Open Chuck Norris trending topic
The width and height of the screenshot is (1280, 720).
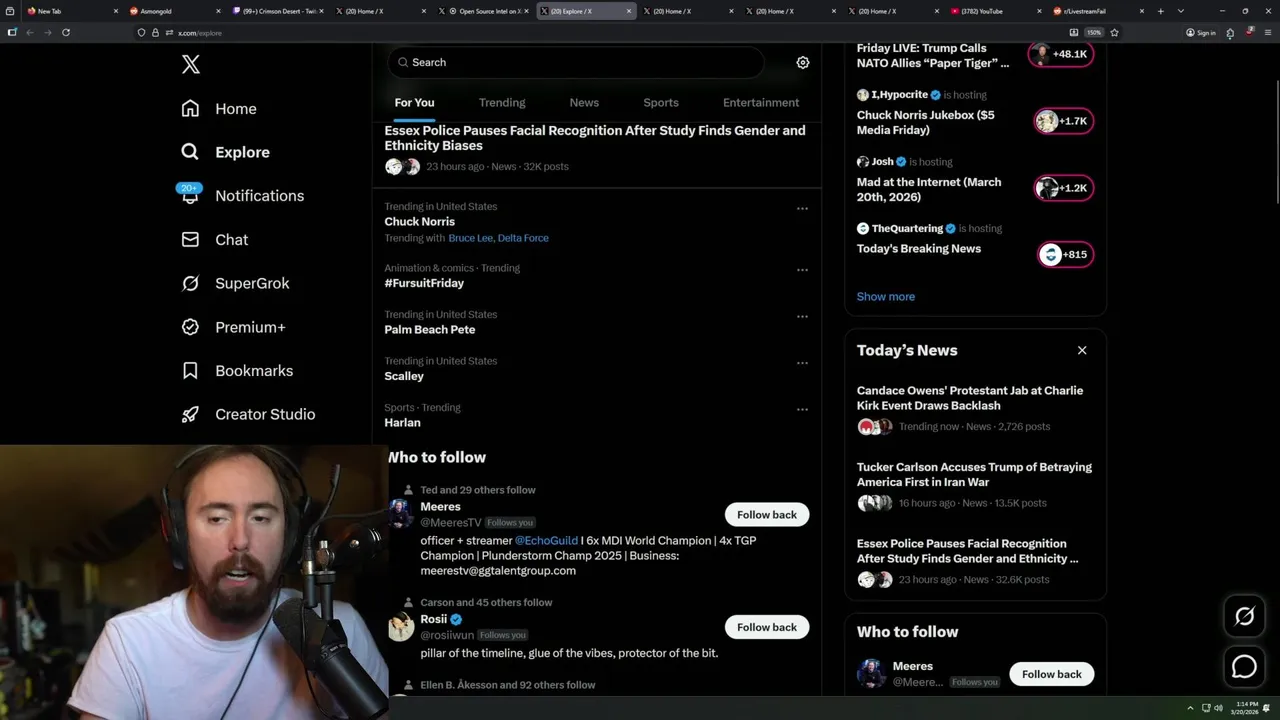(419, 222)
